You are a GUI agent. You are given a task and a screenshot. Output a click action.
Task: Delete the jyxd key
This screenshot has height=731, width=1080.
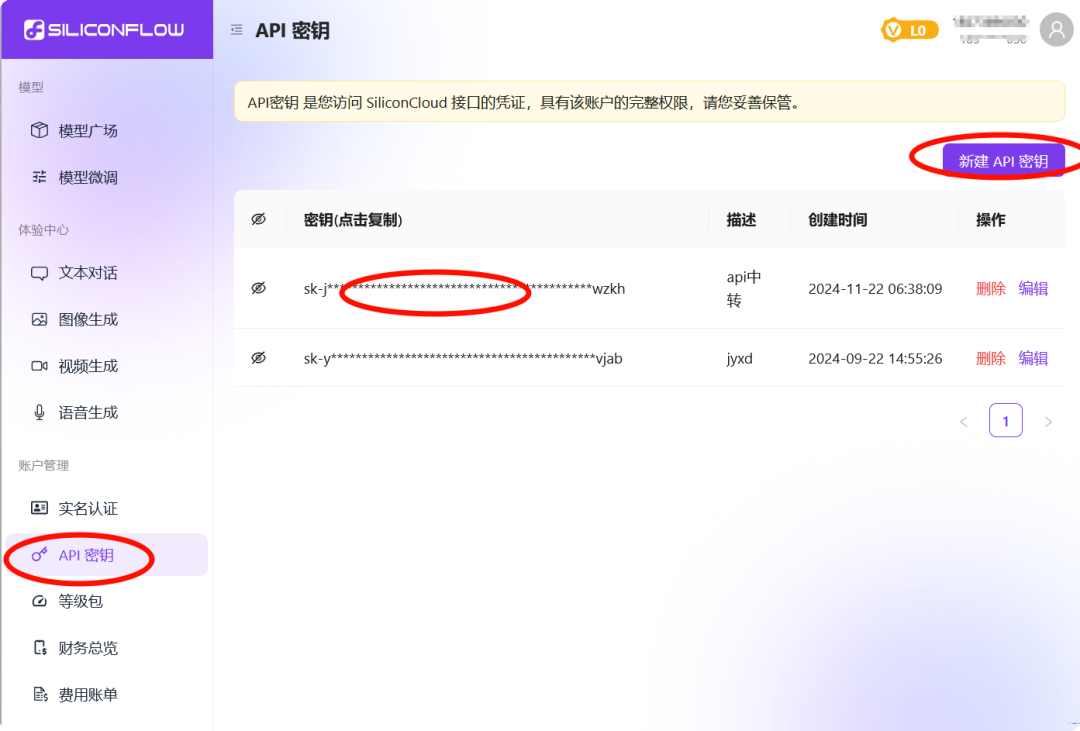pos(990,358)
